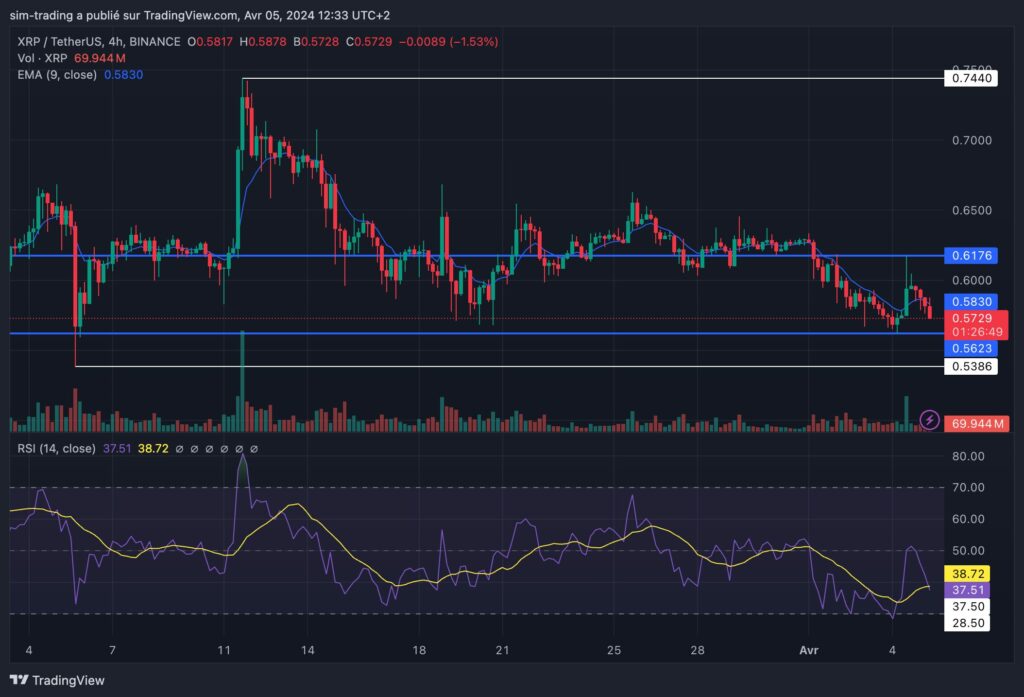Image resolution: width=1024 pixels, height=697 pixels.
Task: Click the third ∅ icon after the RSI values
Action: point(209,449)
